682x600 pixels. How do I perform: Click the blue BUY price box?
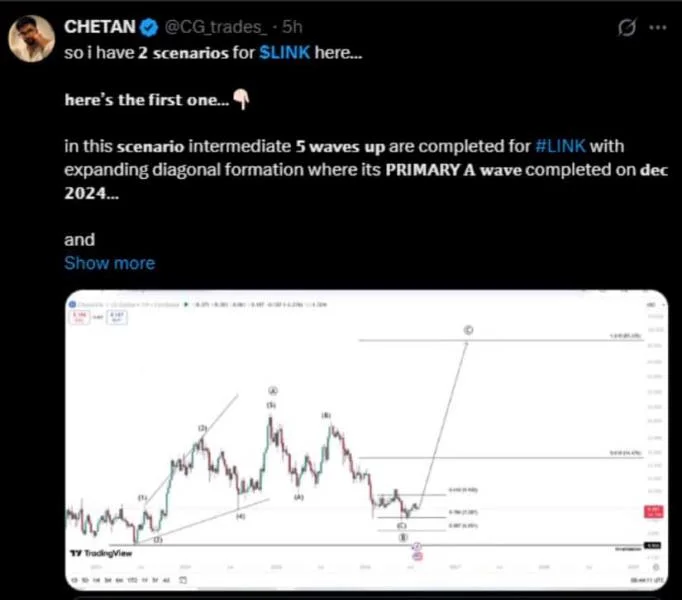click(x=117, y=317)
